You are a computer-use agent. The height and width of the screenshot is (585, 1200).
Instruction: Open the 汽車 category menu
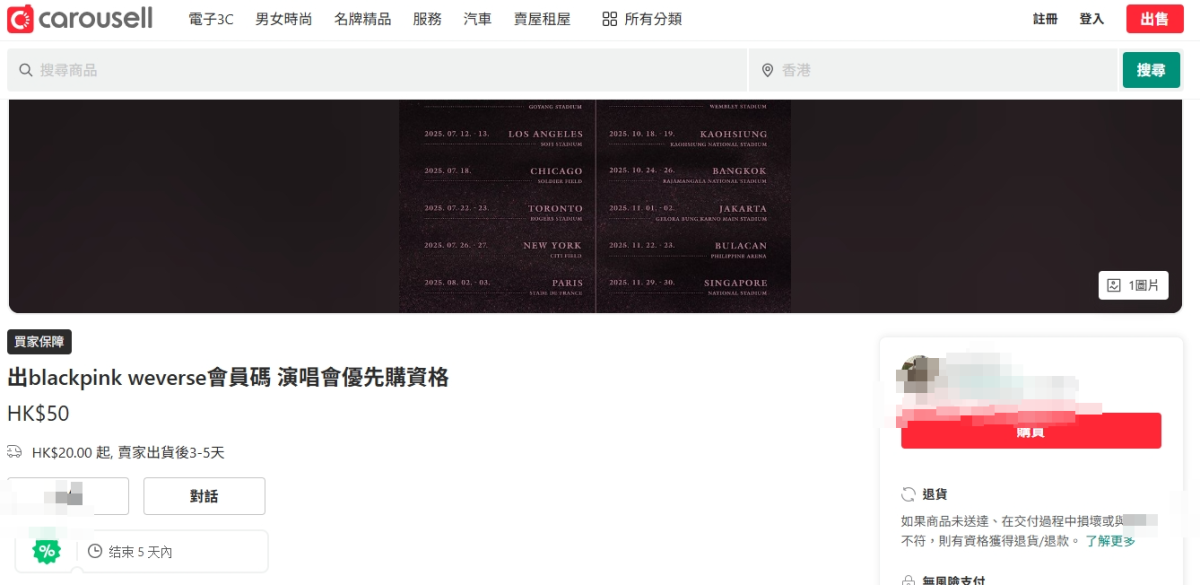pyautogui.click(x=478, y=19)
